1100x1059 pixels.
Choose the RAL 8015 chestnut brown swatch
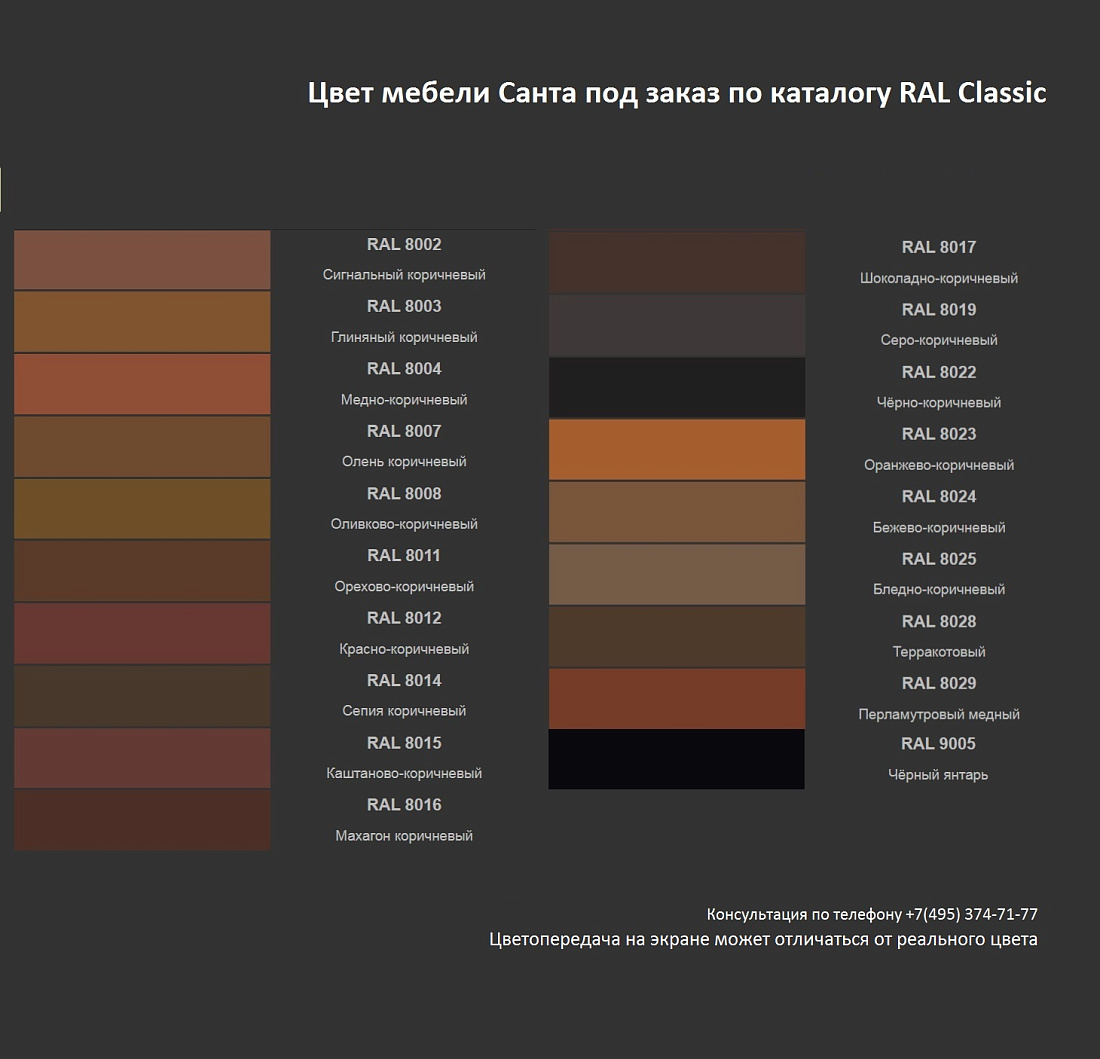(142, 757)
